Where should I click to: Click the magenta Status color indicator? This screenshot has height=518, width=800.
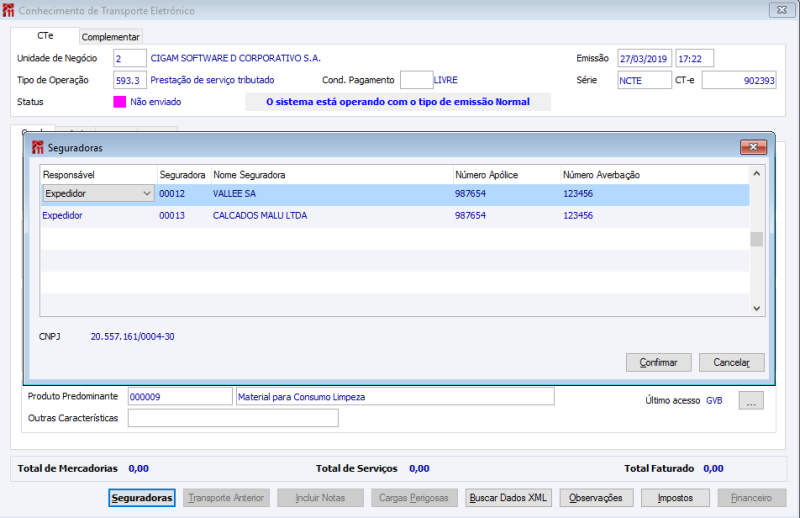point(119,102)
